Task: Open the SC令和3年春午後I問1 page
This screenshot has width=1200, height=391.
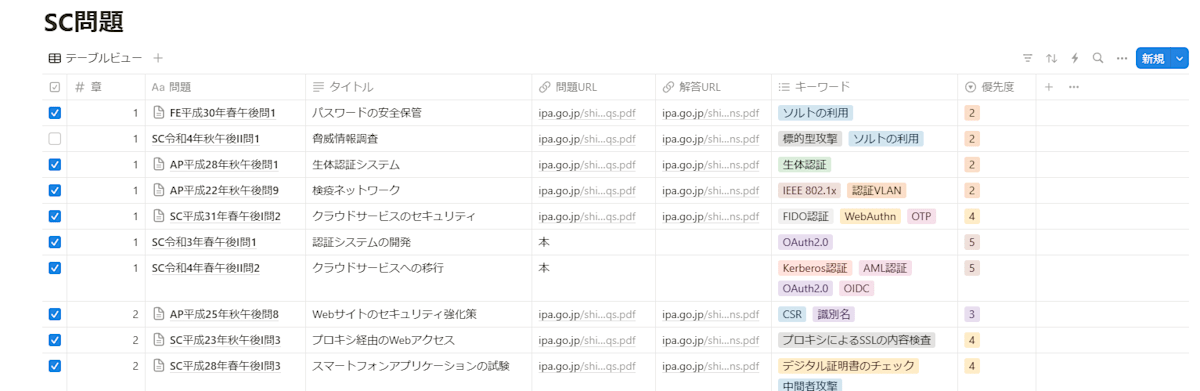Action: coord(205,242)
